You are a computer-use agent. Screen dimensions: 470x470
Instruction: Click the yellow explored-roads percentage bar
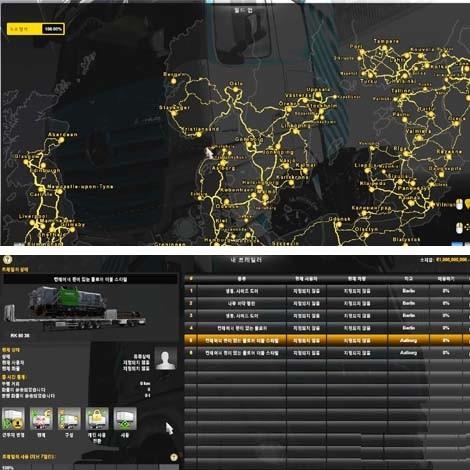[35, 29]
